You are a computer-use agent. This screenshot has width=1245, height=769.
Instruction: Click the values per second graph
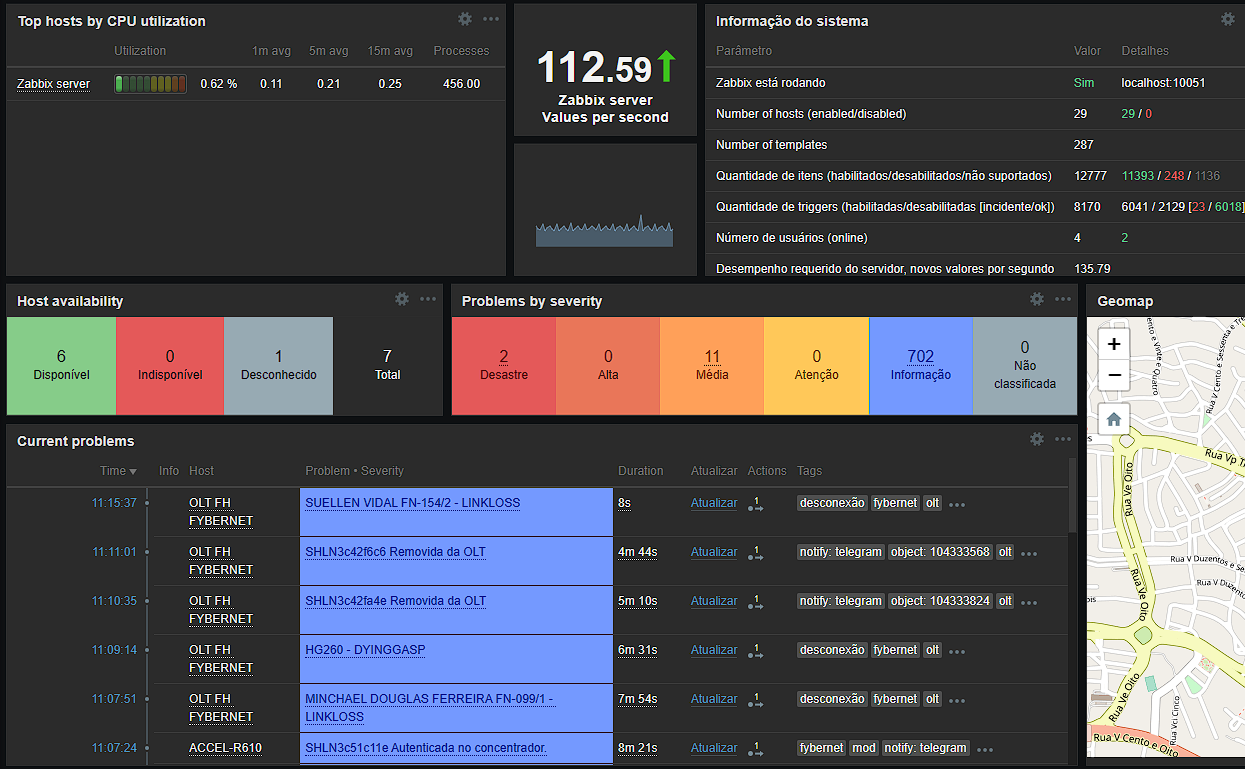605,231
